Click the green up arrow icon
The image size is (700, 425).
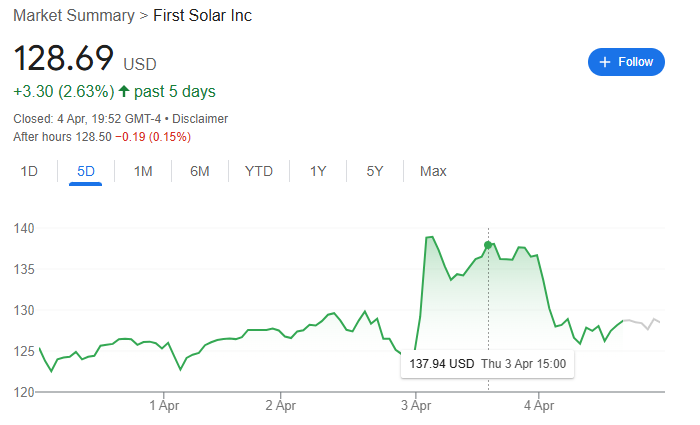click(x=123, y=92)
